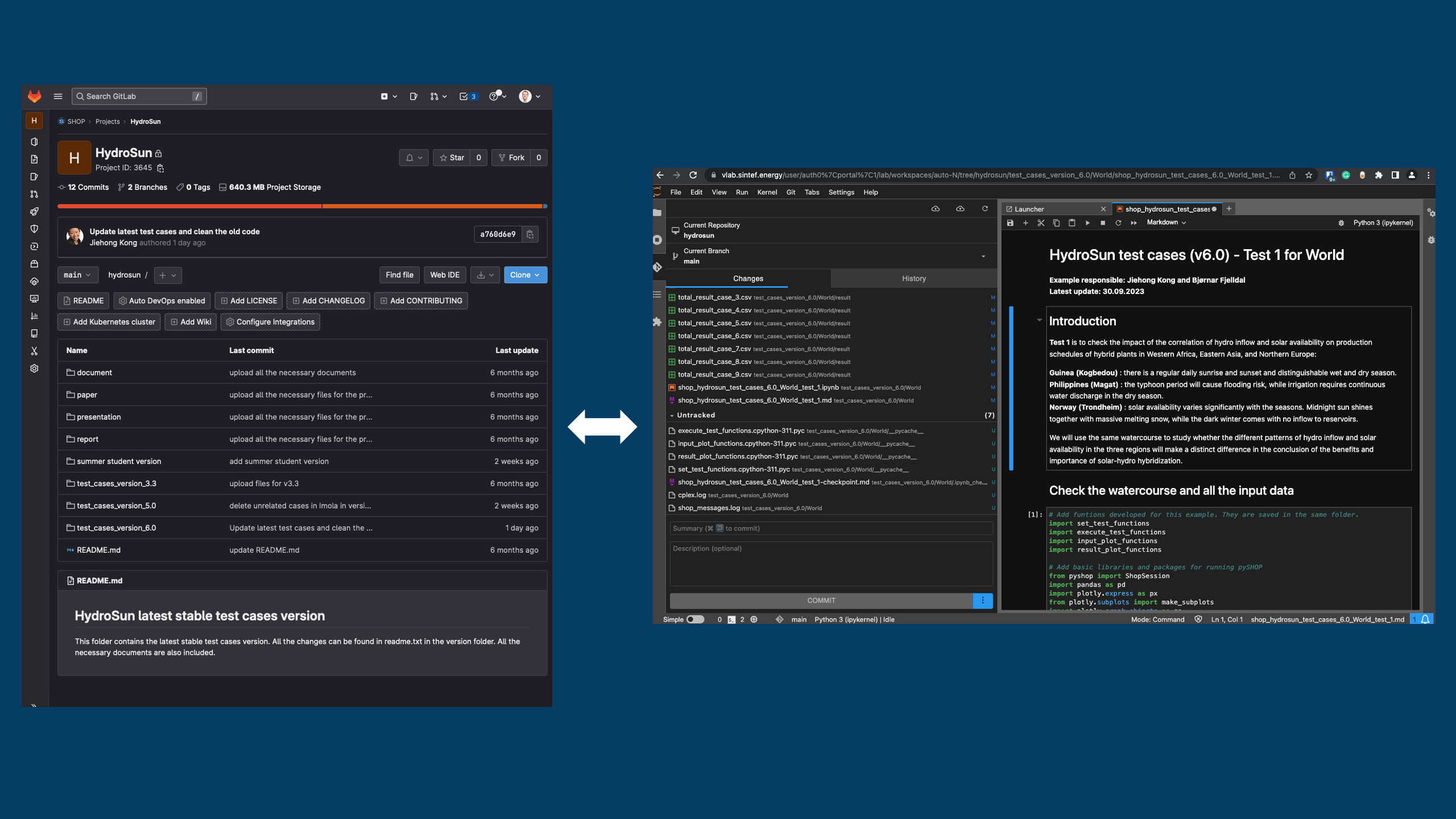Collapse the Untracked files section
Screen dimensions: 1456x819
pyautogui.click(x=672, y=415)
